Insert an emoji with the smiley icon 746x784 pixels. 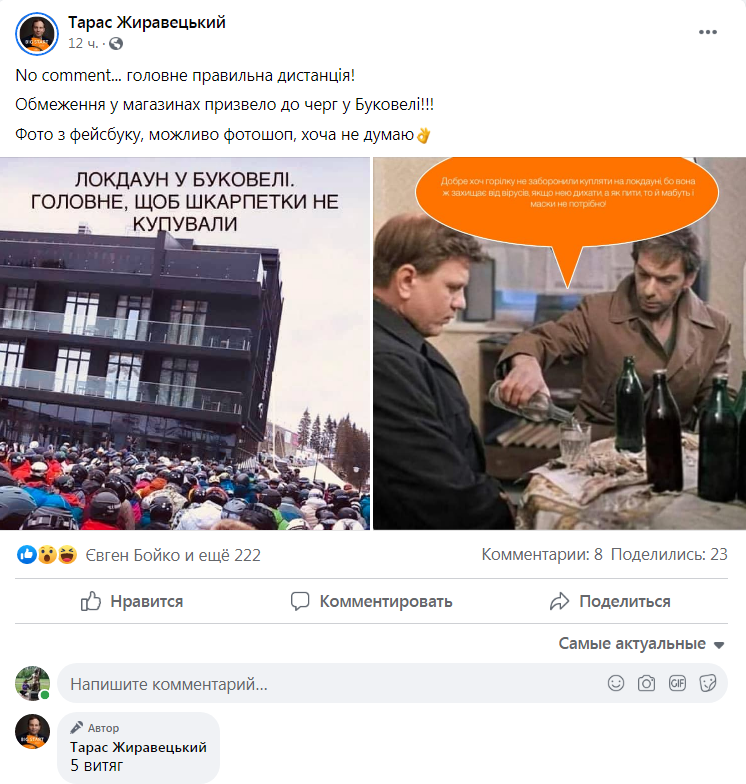point(616,683)
